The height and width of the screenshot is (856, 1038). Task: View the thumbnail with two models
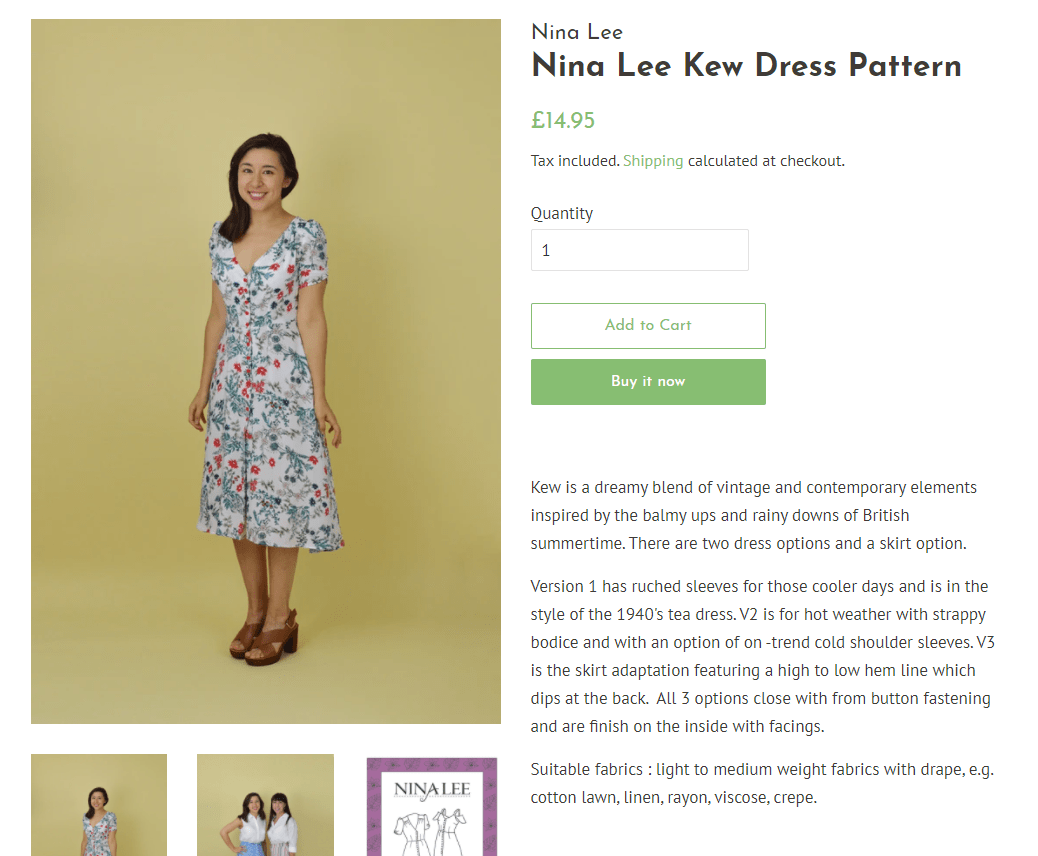265,805
